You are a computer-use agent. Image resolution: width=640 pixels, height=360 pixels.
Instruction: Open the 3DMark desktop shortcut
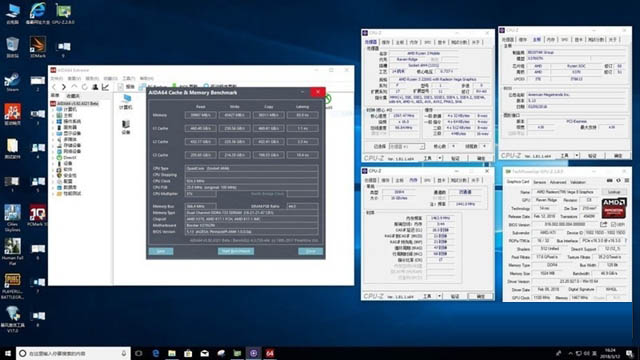pos(38,47)
